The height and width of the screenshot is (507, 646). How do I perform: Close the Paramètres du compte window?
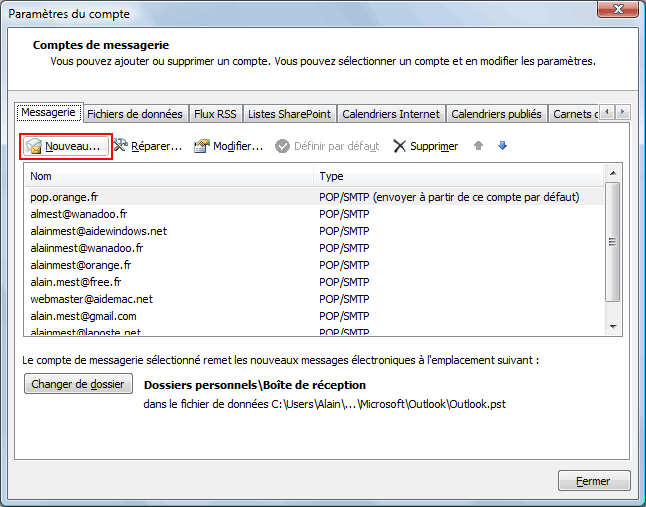coord(618,9)
